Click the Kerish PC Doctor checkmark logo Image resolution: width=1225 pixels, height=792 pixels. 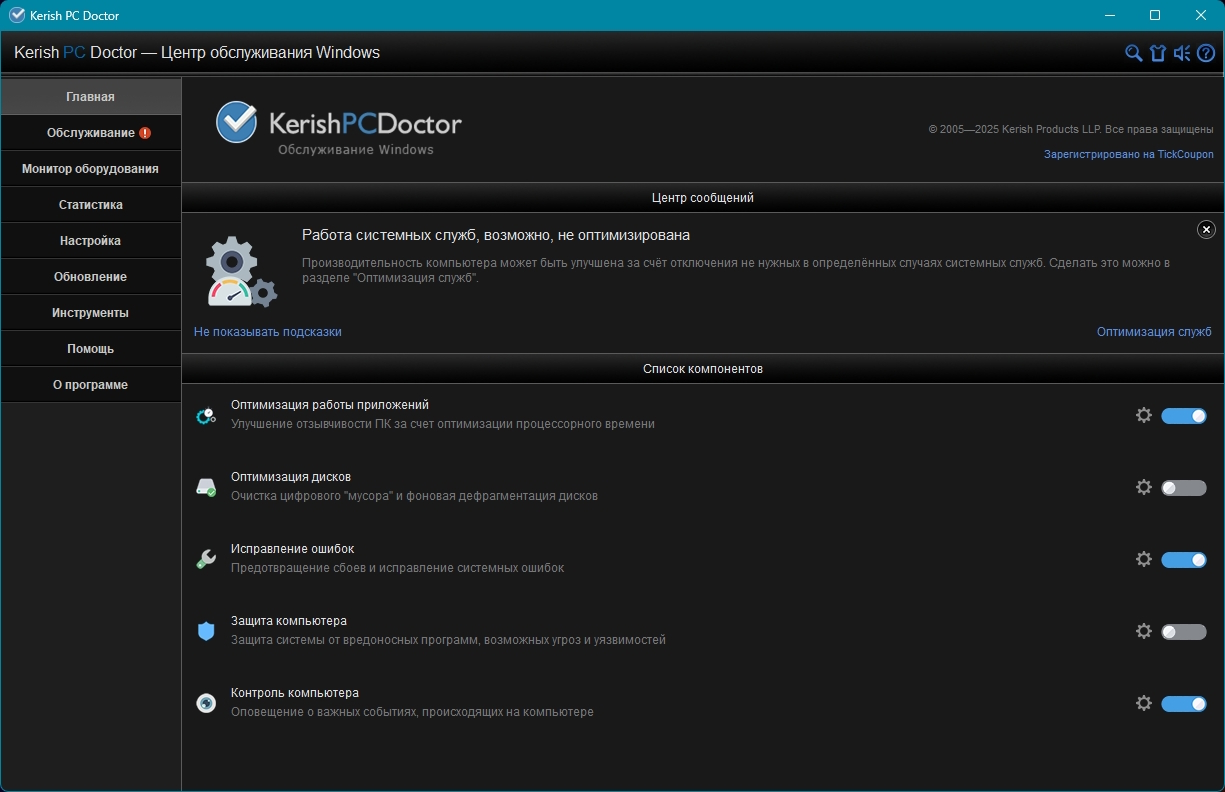point(237,122)
